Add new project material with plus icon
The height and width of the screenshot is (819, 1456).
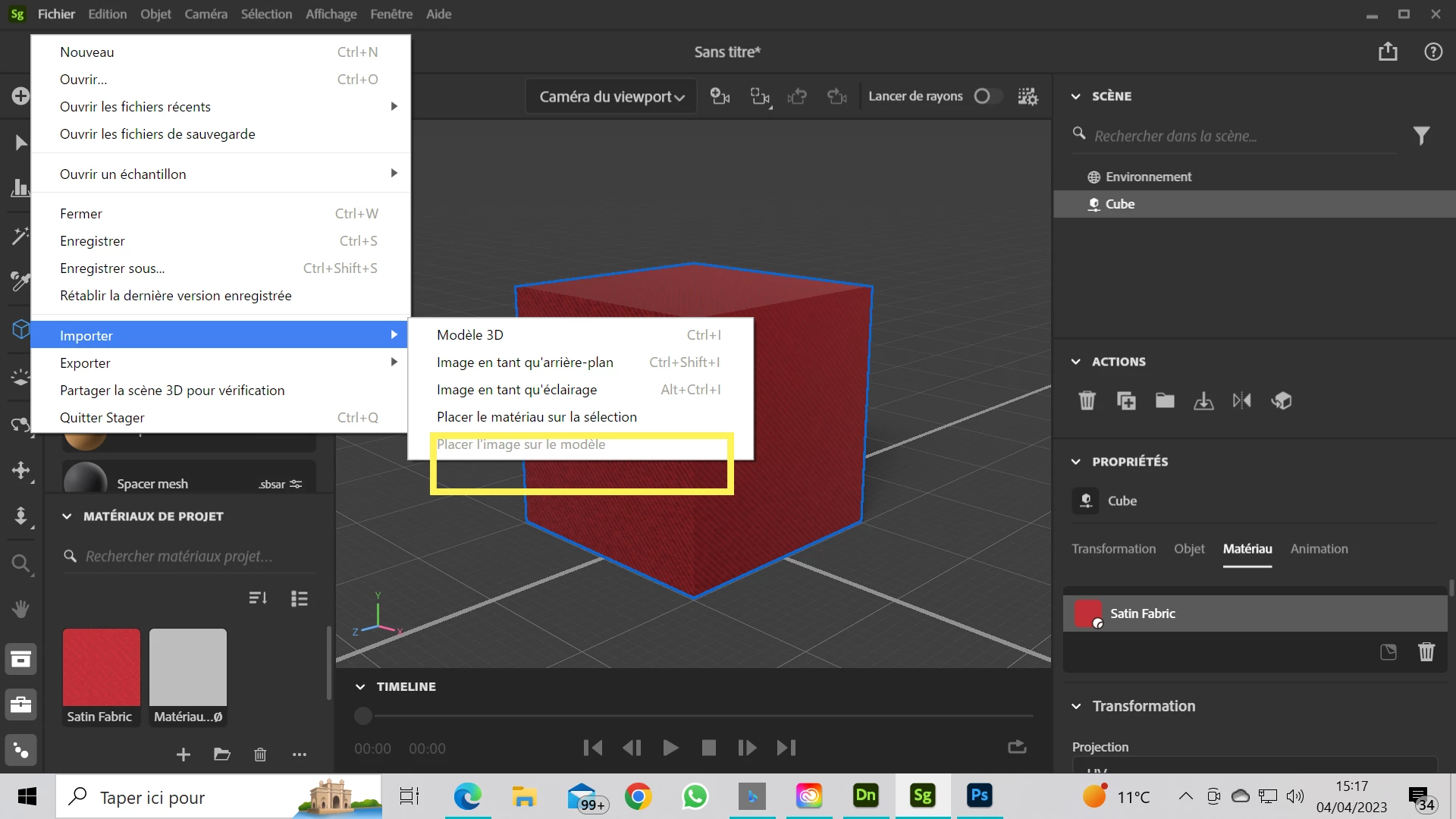click(x=183, y=754)
